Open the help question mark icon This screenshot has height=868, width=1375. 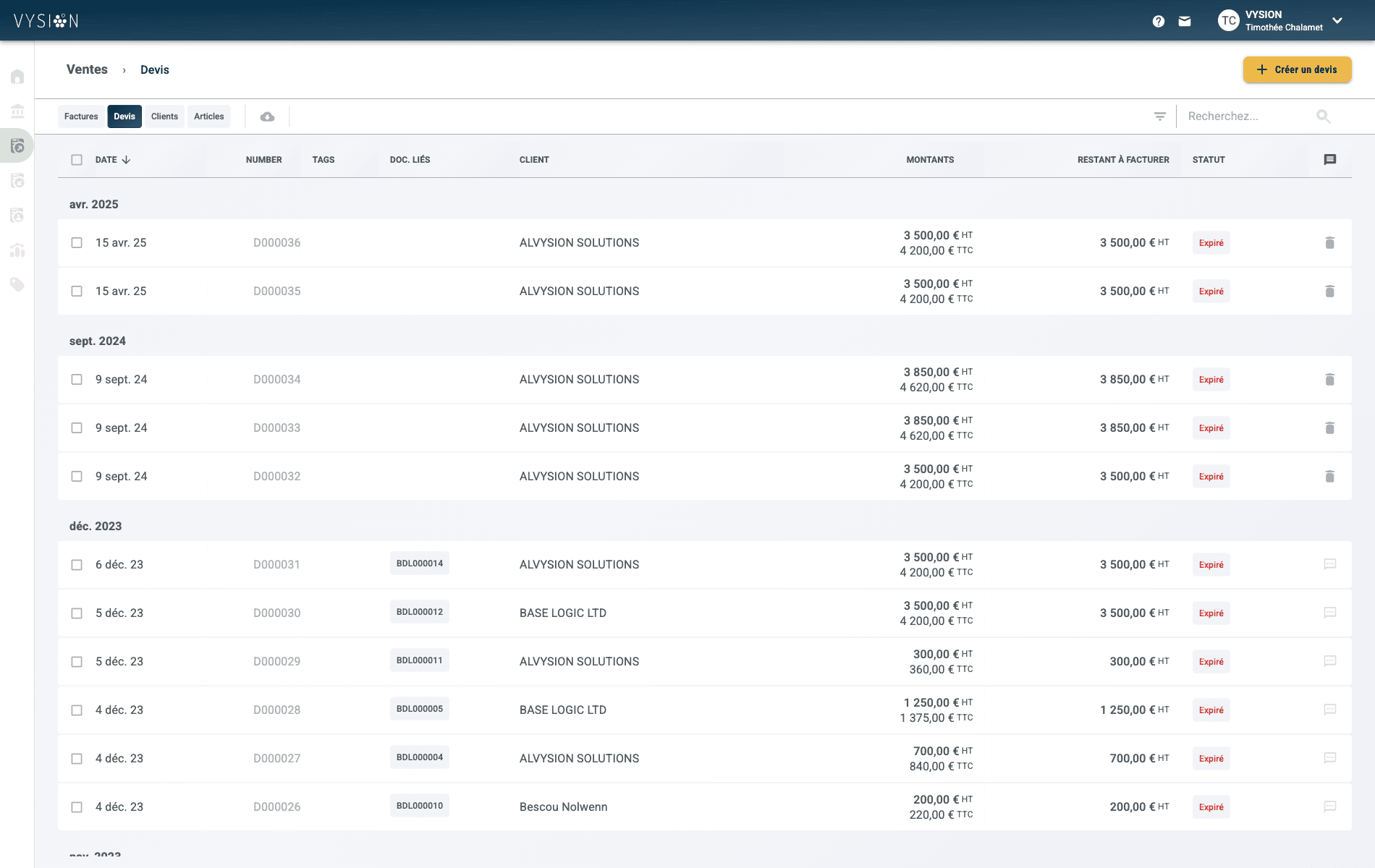tap(1159, 22)
